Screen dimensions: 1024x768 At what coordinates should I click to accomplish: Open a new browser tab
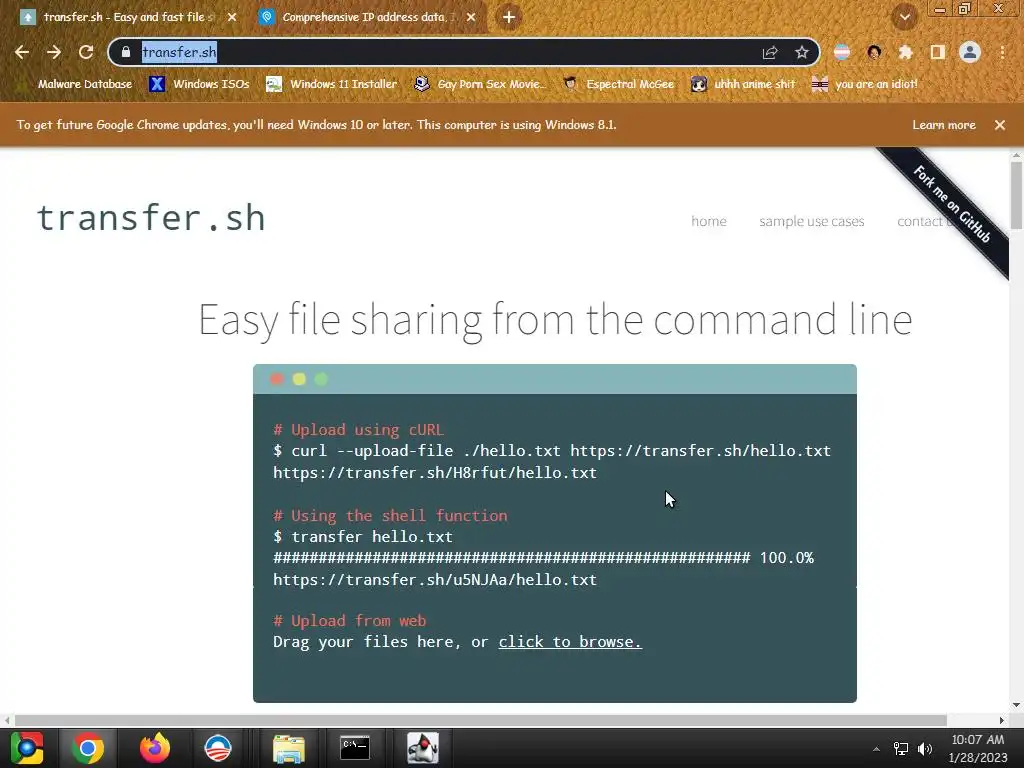(509, 17)
